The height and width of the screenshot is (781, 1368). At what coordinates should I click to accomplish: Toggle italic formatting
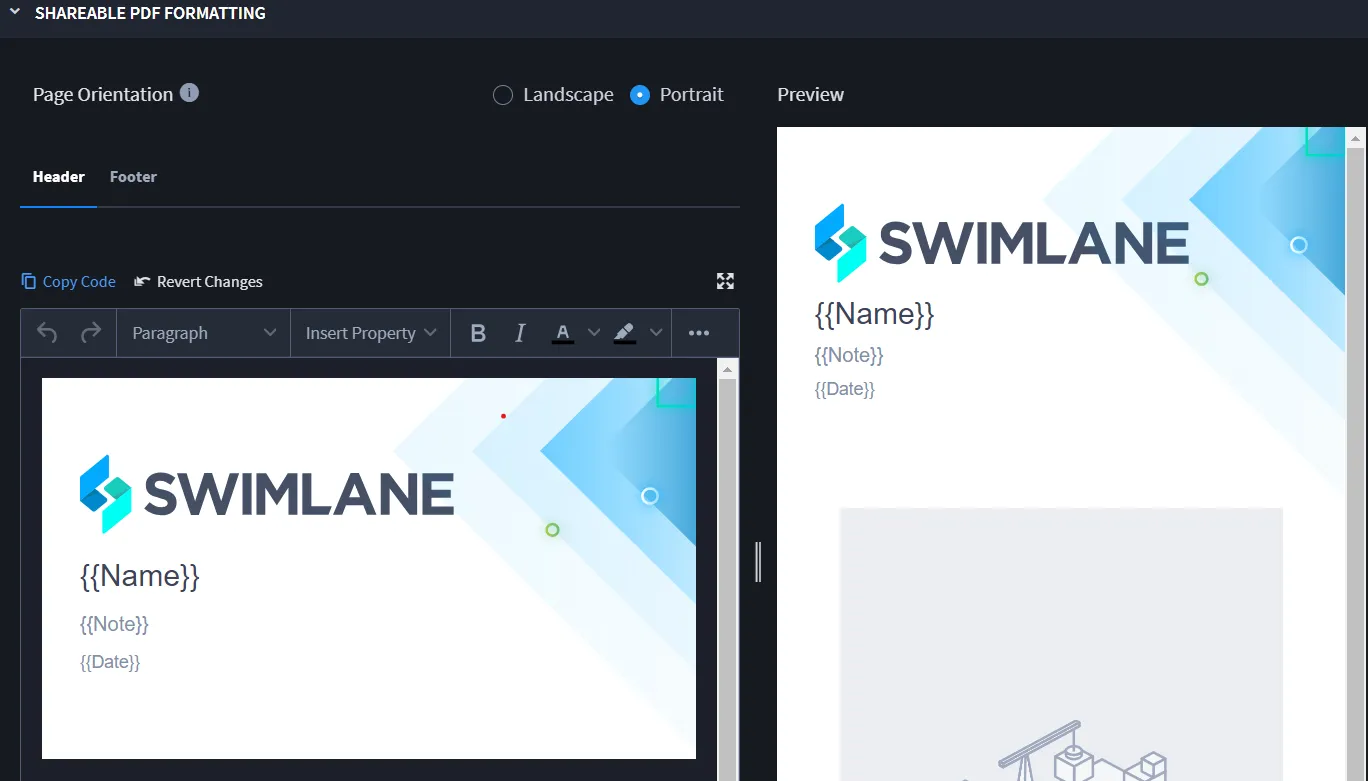coord(520,333)
